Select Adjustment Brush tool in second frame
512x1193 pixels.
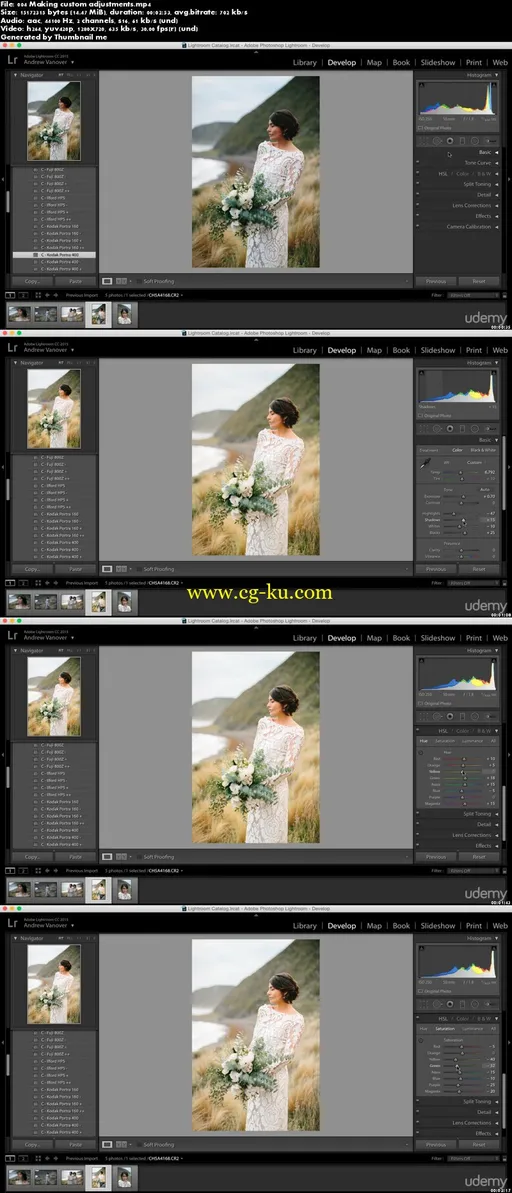pos(491,428)
